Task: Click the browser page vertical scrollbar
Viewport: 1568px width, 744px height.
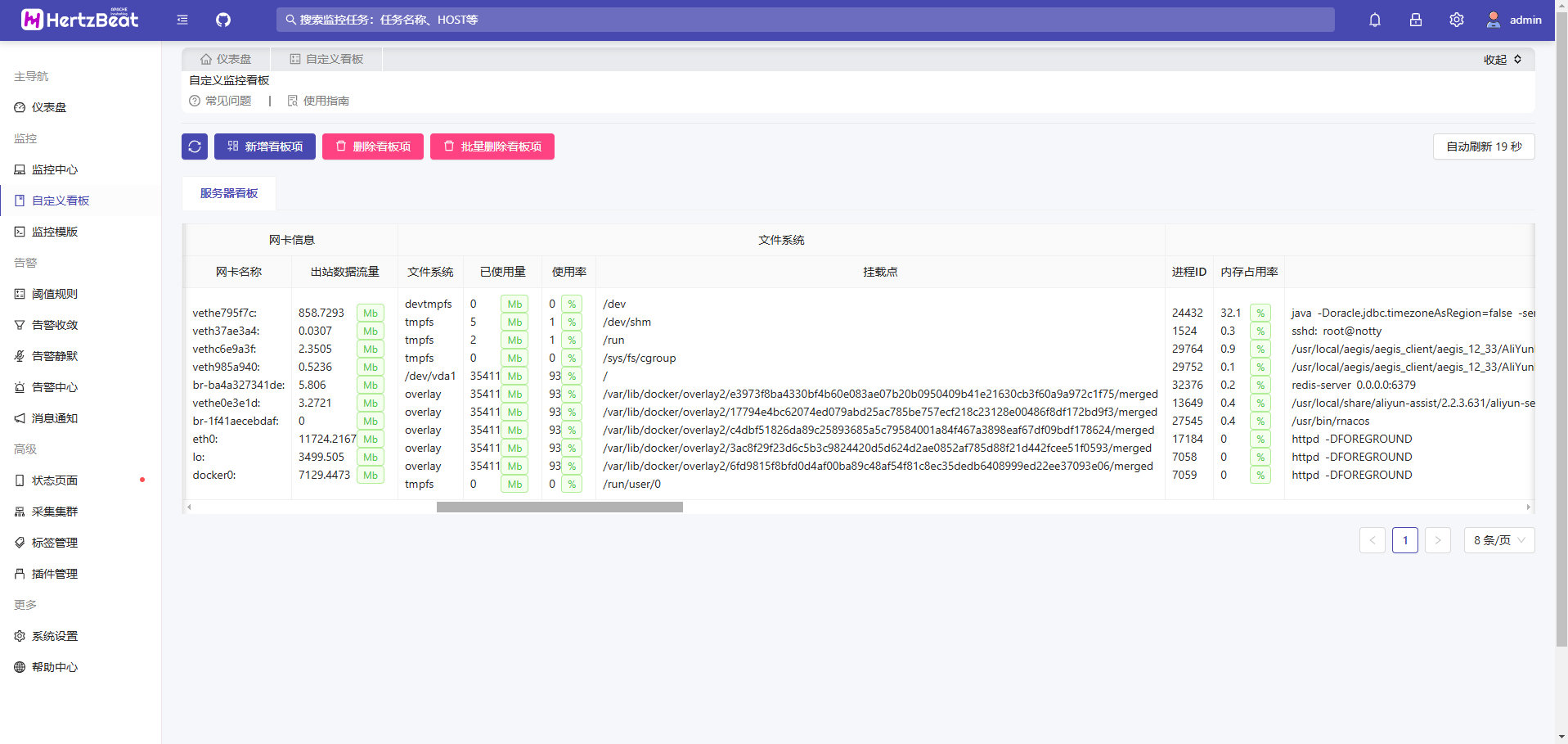Action: (1561, 327)
